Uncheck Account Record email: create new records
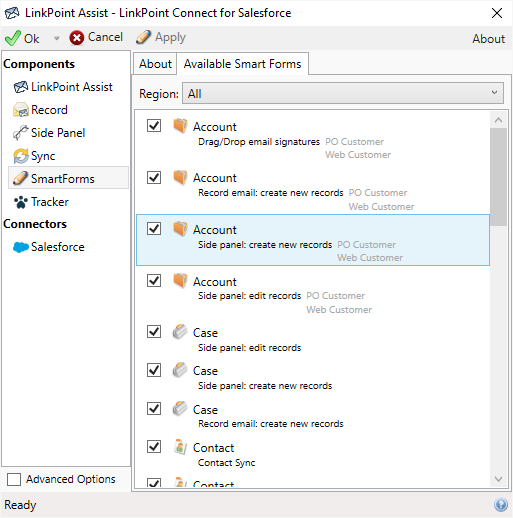 point(154,177)
